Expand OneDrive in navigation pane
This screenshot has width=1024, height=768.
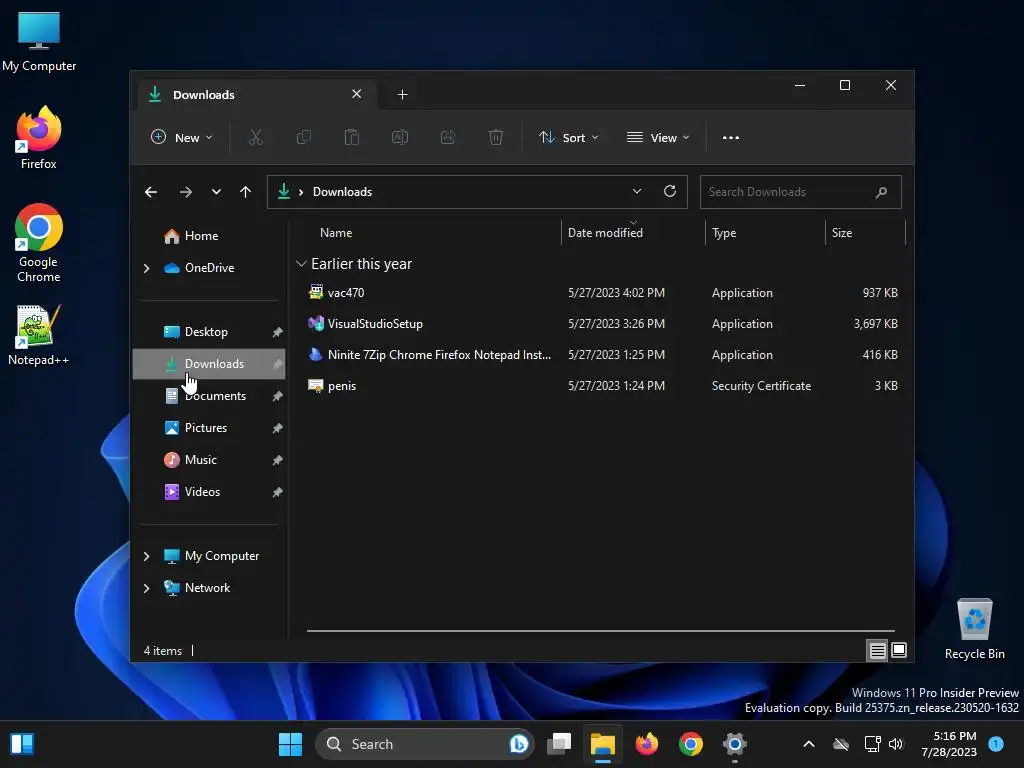[146, 268]
